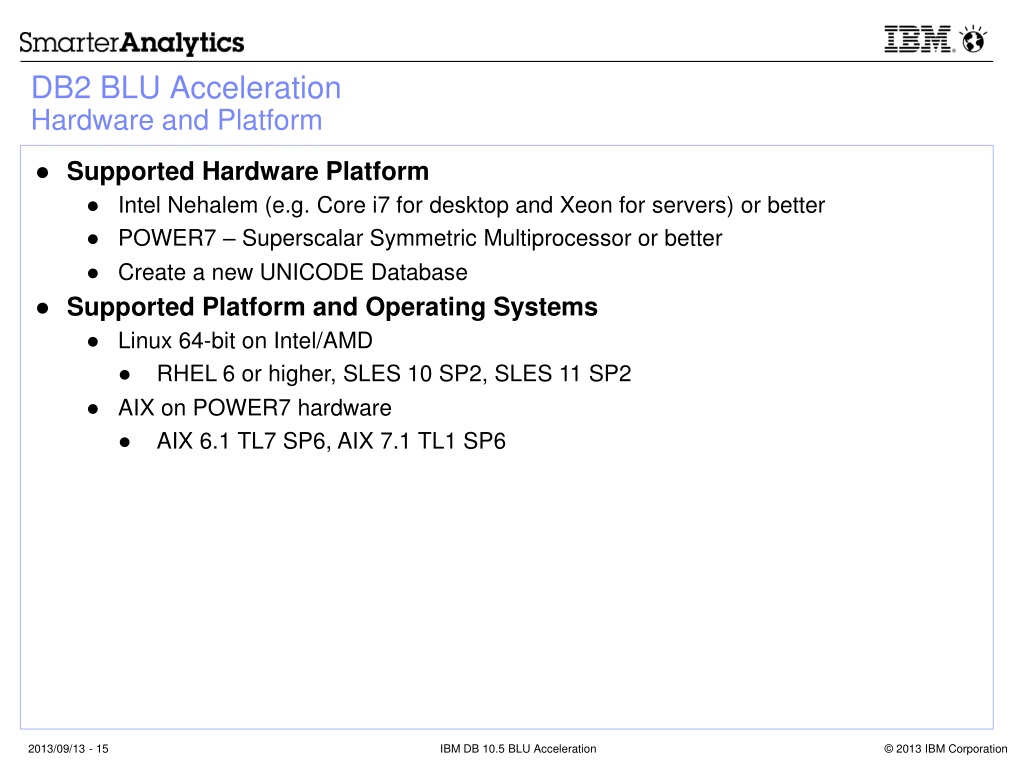The width and height of the screenshot is (1024, 768).
Task: Select the 'DB2 BLU Acceleration' title
Action: pyautogui.click(x=186, y=88)
